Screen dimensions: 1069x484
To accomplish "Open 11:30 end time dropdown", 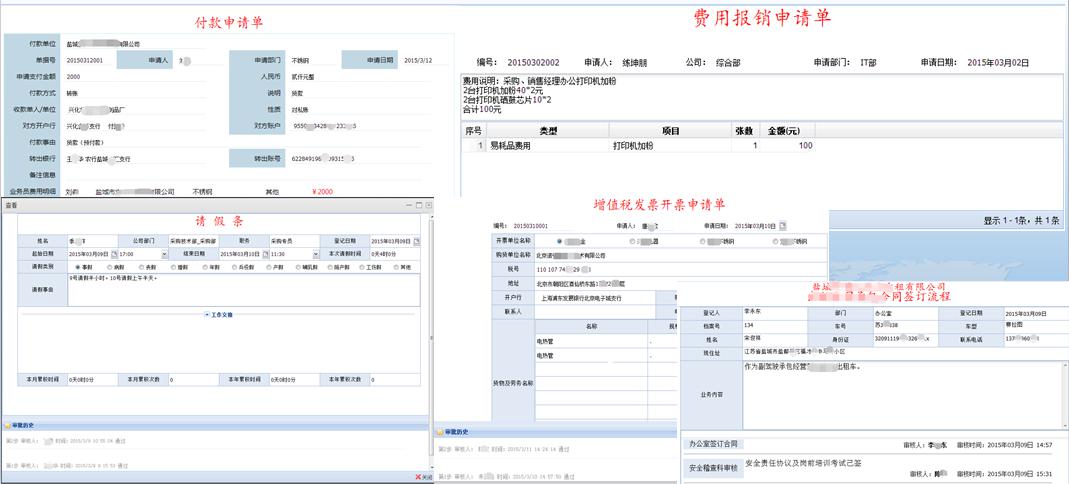I will 316,254.
